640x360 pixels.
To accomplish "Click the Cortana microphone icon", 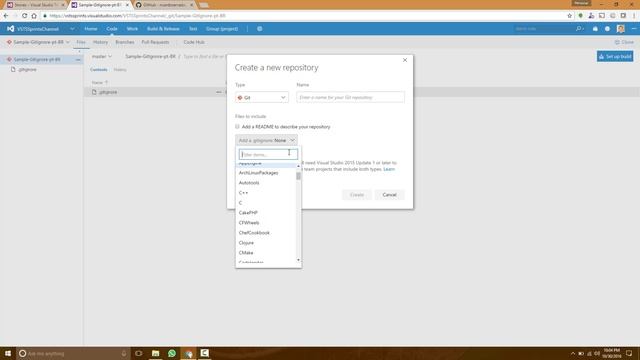I will coord(124,353).
